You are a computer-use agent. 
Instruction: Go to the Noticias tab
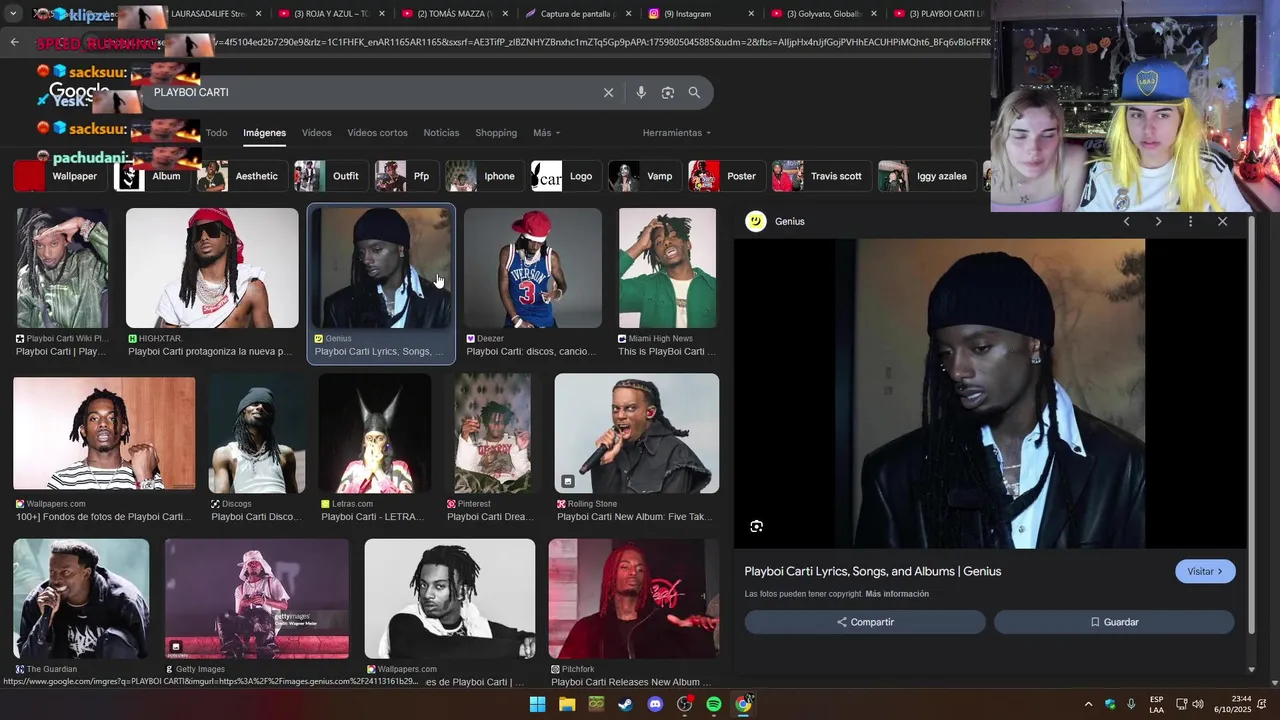point(441,133)
